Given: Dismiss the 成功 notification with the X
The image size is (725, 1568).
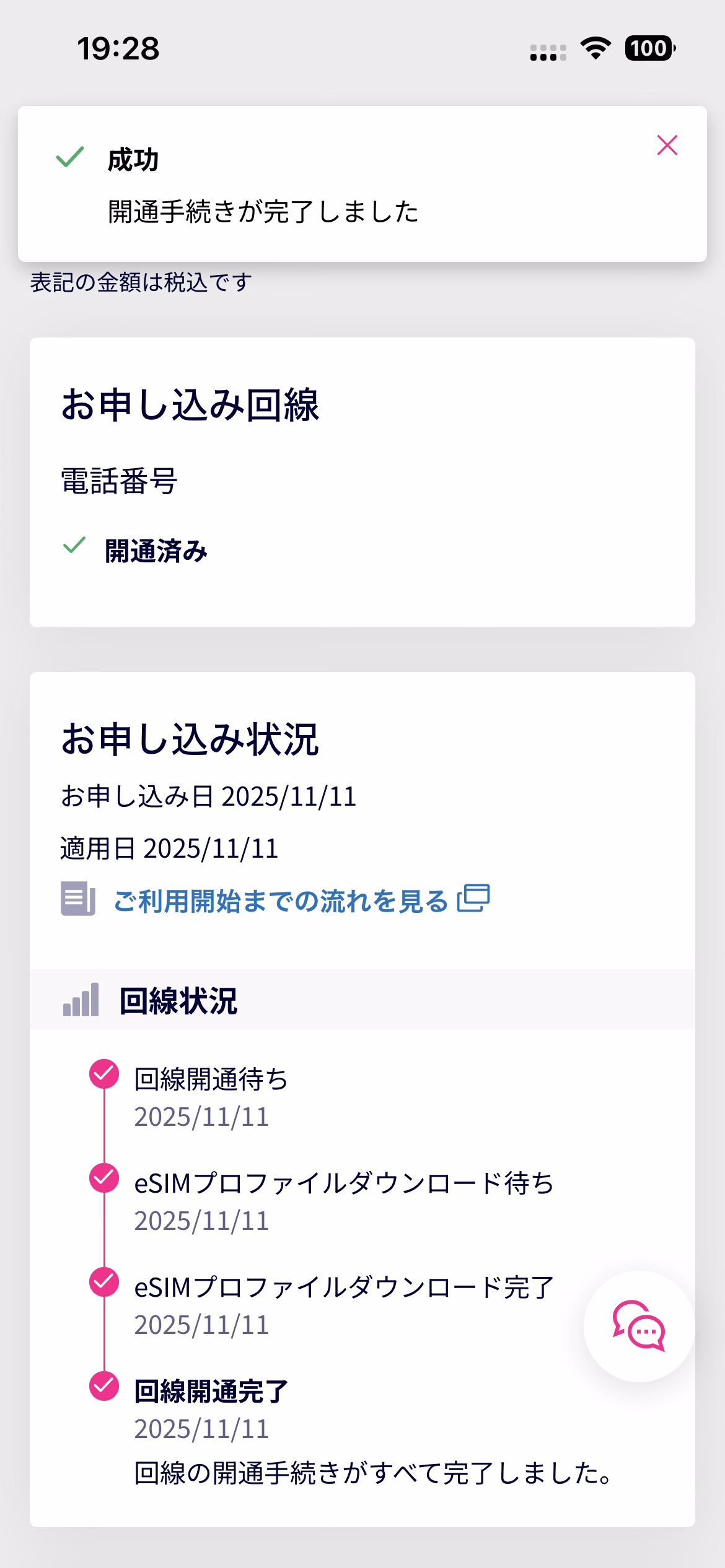Looking at the screenshot, I should tap(667, 146).
